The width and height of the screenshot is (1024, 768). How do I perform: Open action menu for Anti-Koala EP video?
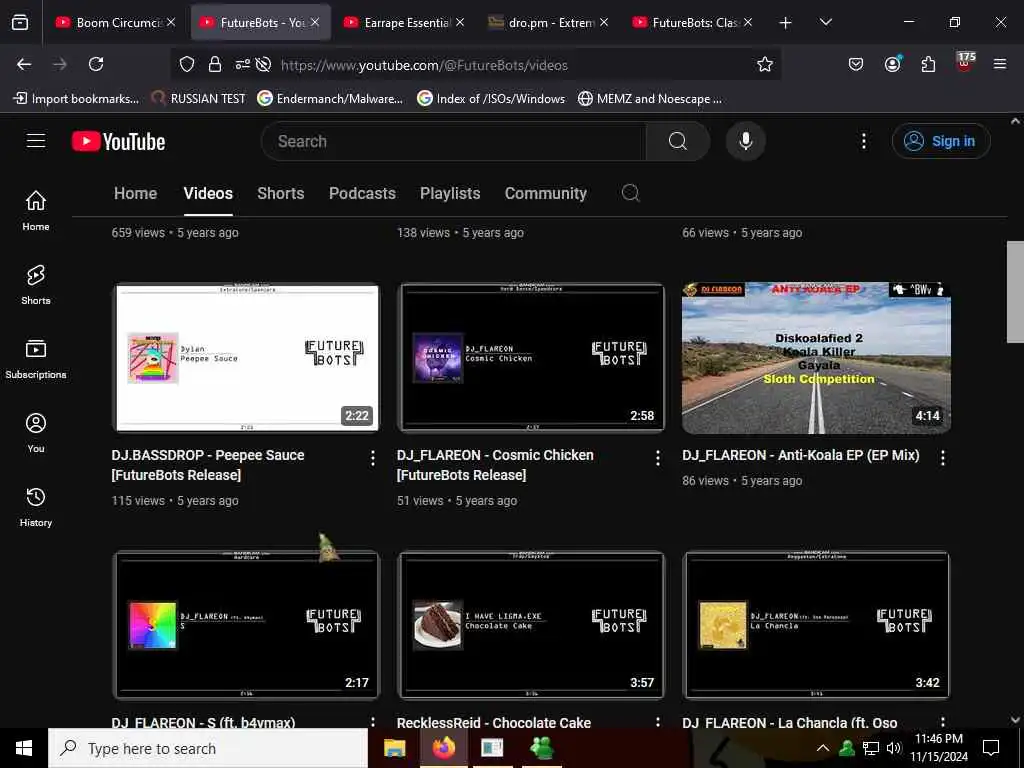pyautogui.click(x=942, y=458)
